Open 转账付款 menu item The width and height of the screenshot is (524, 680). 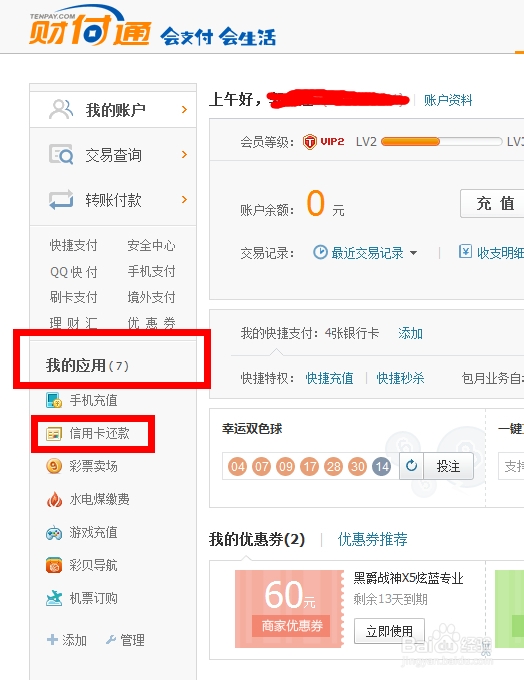point(113,200)
